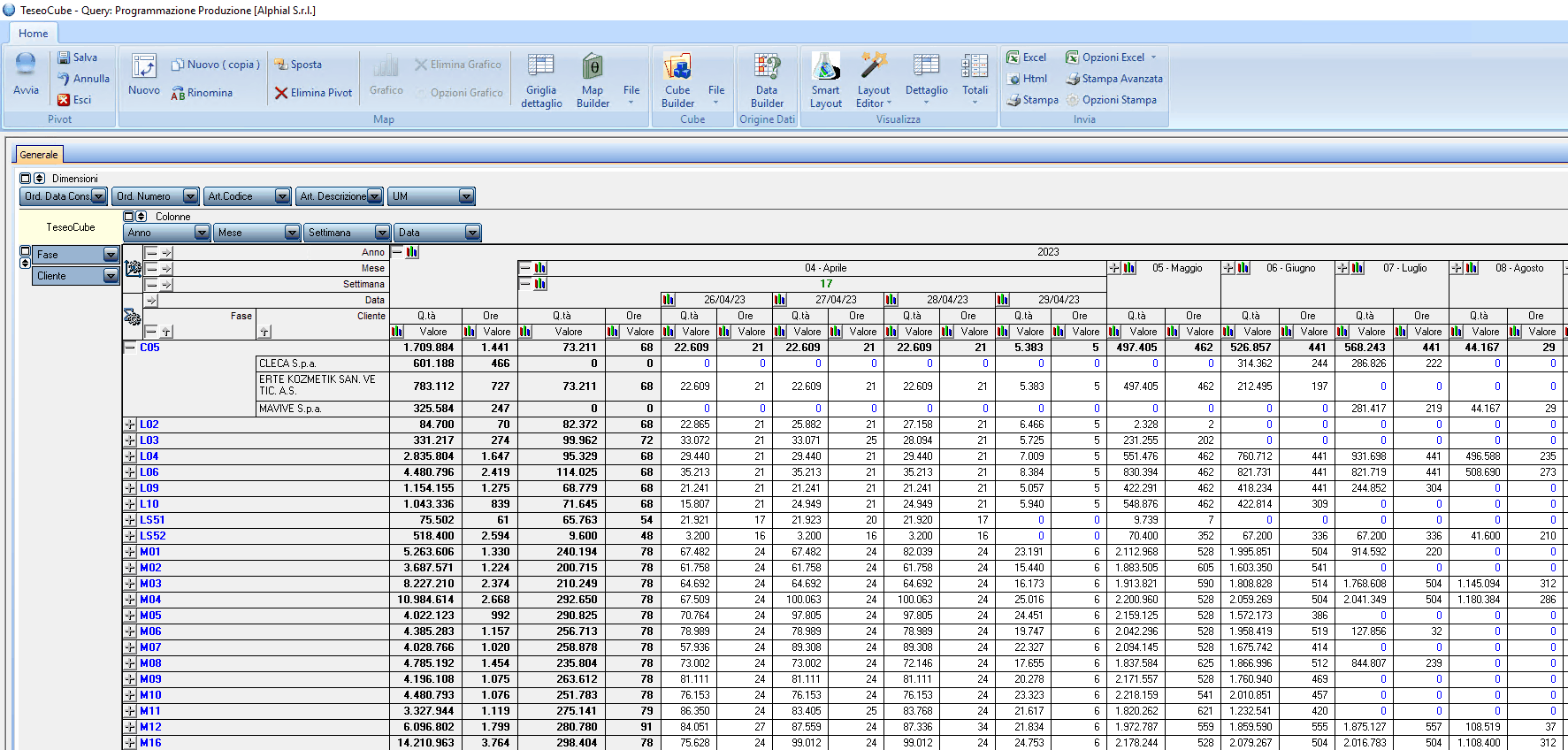Viewport: 1568px width, 750px height.
Task: Click the L10 phase link
Action: [149, 504]
